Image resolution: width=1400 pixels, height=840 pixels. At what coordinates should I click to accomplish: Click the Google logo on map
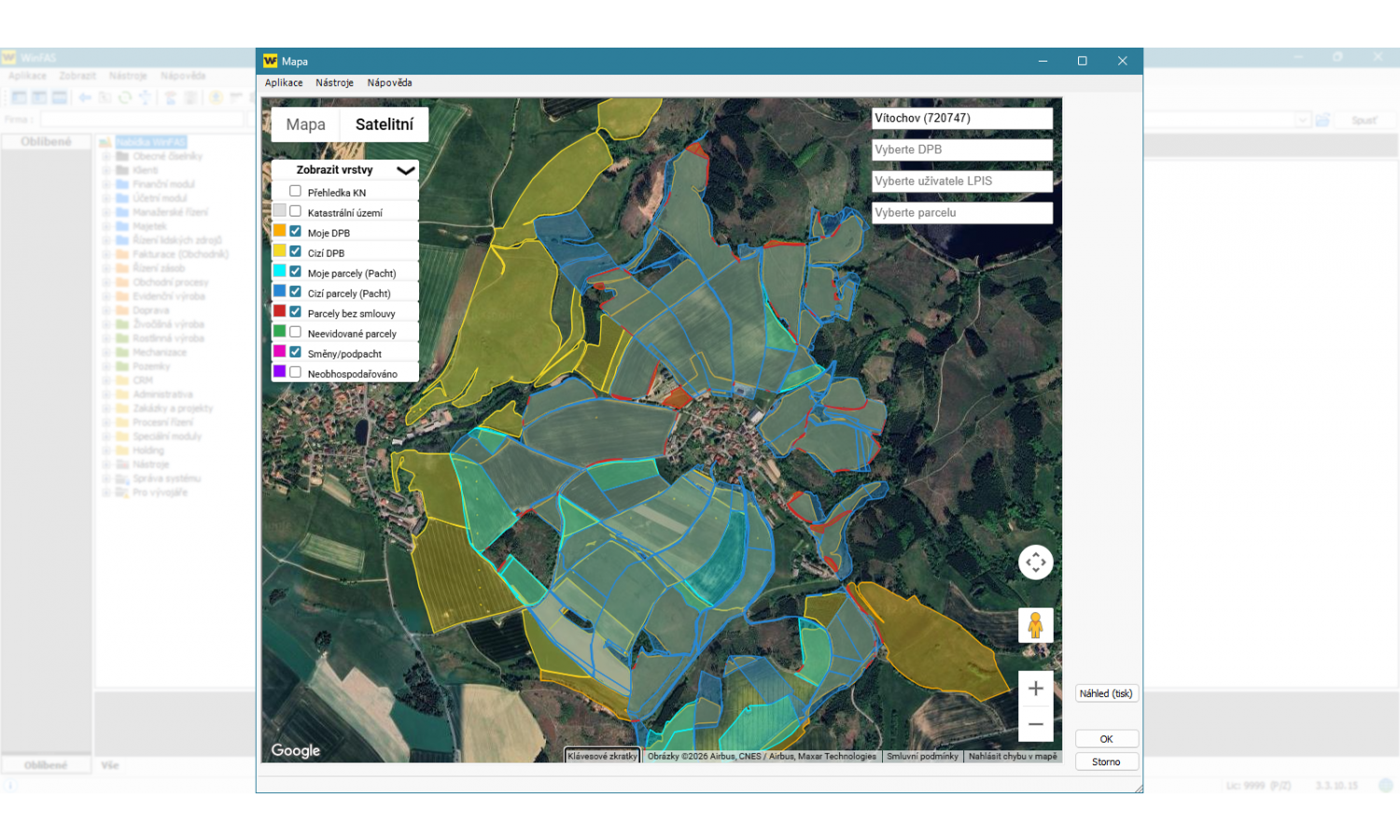(296, 750)
